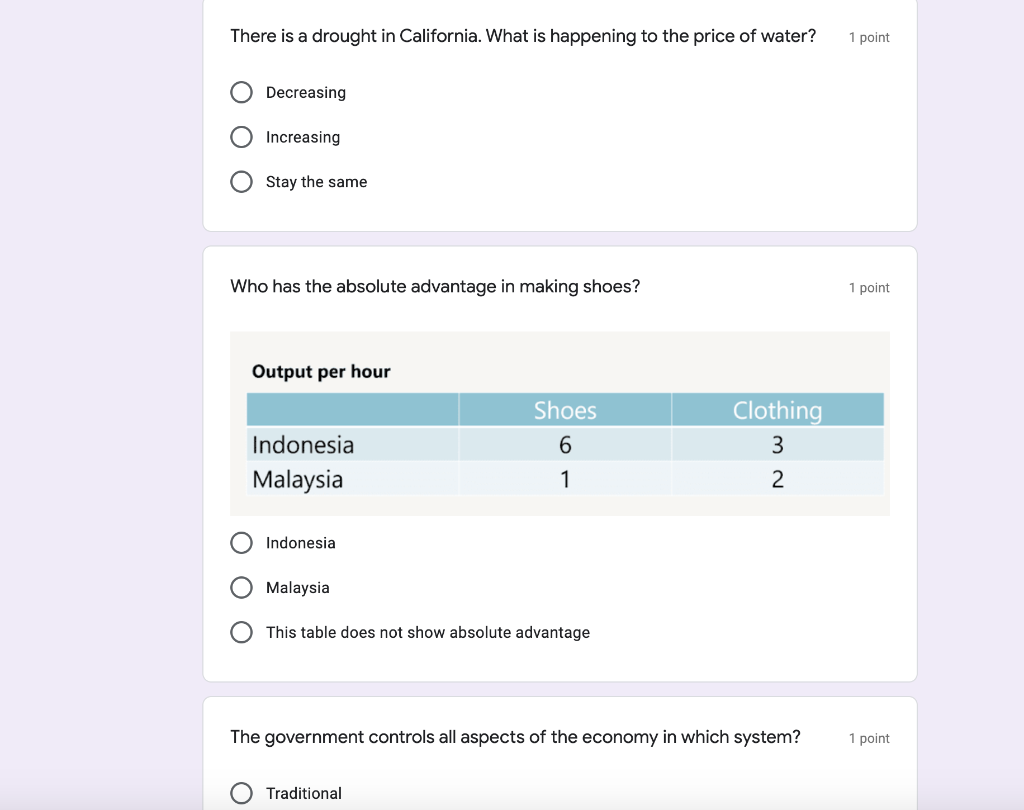Click the absolute advantage question text
The width and height of the screenshot is (1024, 810).
click(x=435, y=287)
